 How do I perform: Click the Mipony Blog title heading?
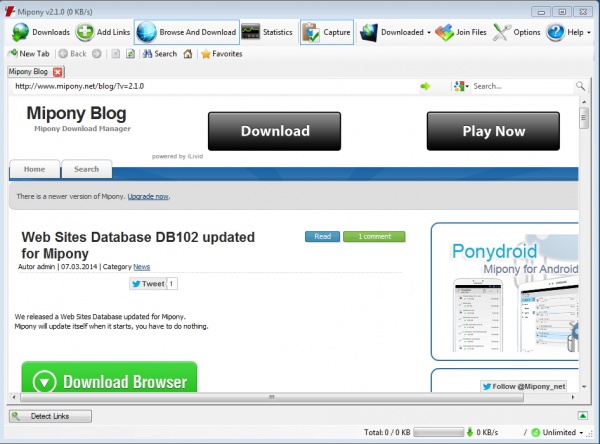coord(76,113)
